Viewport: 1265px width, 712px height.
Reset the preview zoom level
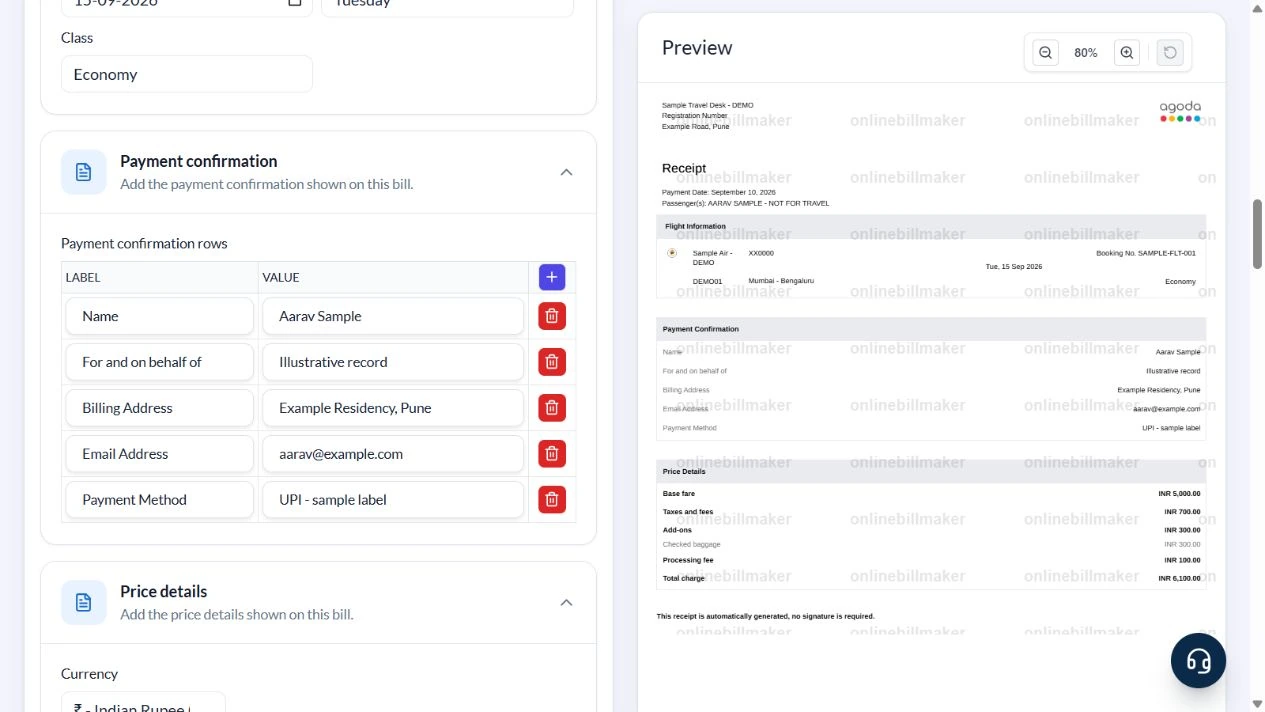pyautogui.click(x=1170, y=53)
